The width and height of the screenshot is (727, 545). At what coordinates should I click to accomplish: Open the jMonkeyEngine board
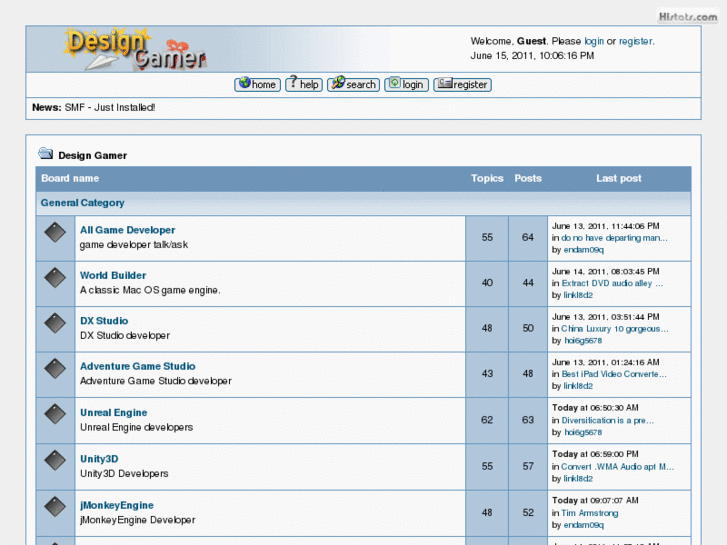coord(117,506)
